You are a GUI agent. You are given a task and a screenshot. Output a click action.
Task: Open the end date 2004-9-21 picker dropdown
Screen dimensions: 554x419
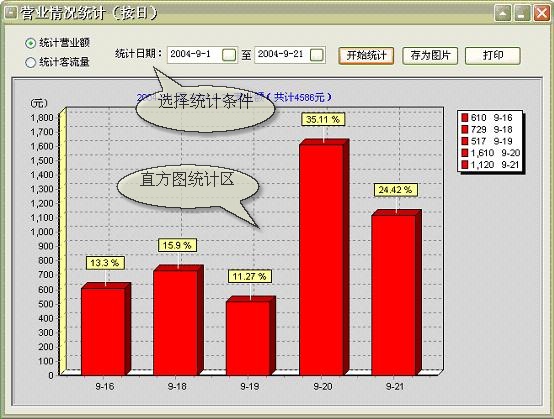point(317,55)
